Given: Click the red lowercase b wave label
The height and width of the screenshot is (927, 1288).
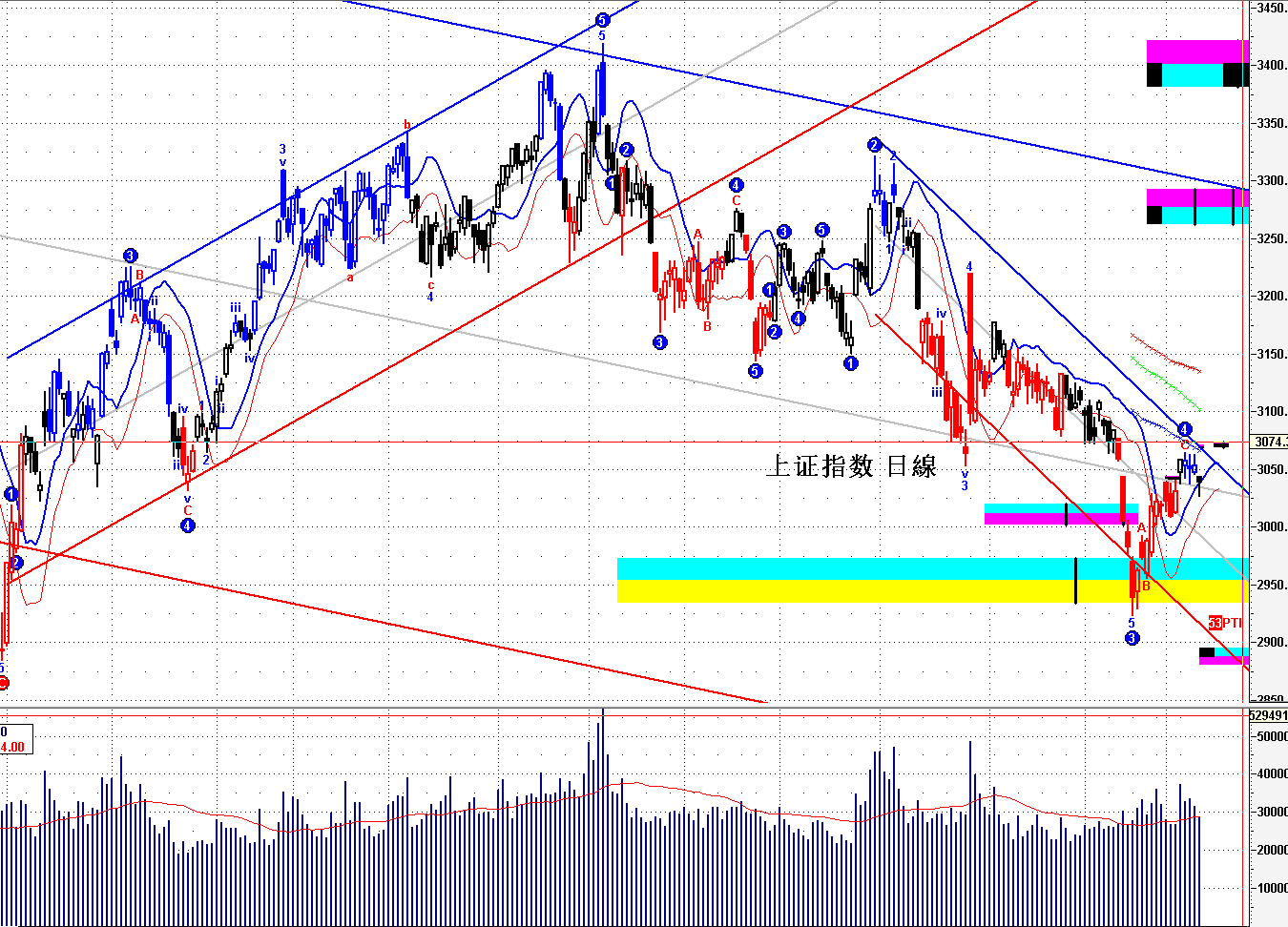Looking at the screenshot, I should click(406, 125).
